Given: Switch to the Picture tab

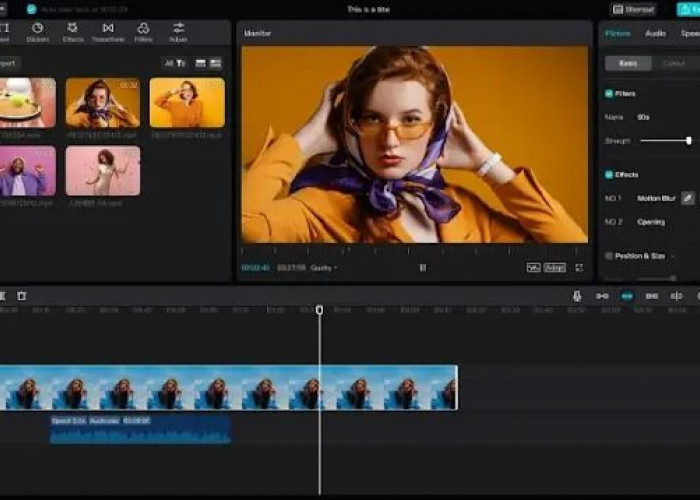Looking at the screenshot, I should 617,33.
